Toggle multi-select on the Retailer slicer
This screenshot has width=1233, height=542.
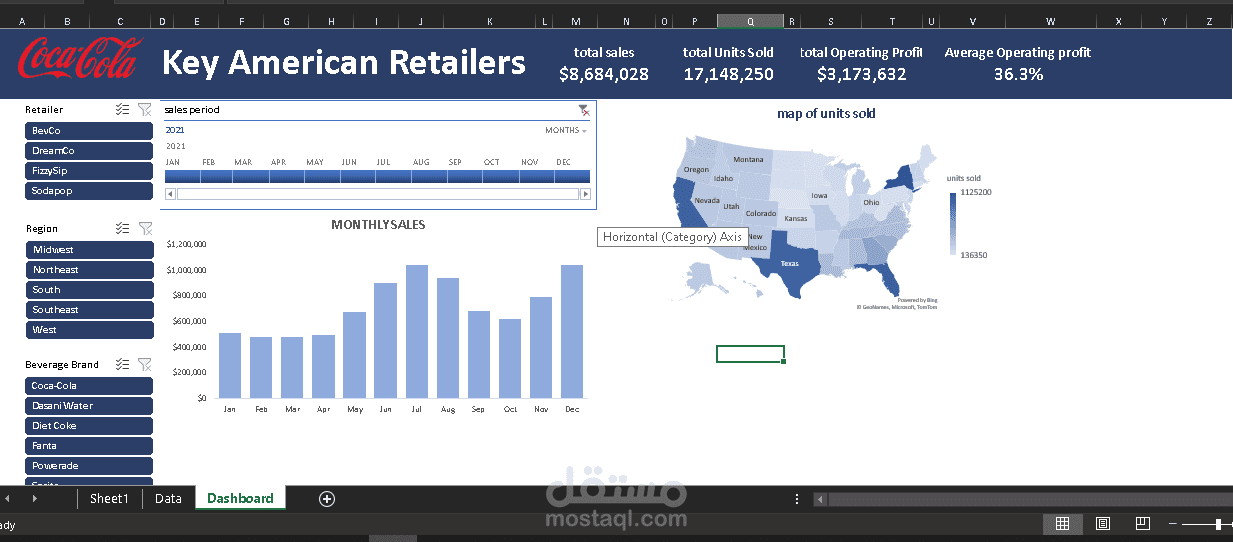click(x=122, y=110)
